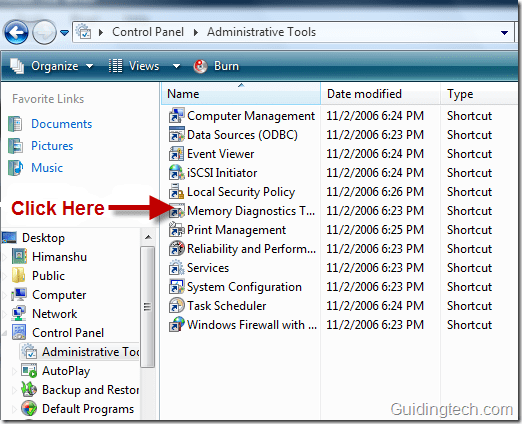Image resolution: width=522 pixels, height=424 pixels.
Task: Open Pictures favorite link
Action: coord(52,146)
